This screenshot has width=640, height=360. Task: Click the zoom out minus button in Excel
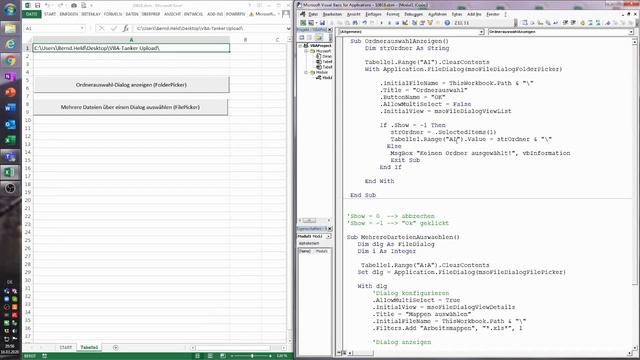(232, 356)
